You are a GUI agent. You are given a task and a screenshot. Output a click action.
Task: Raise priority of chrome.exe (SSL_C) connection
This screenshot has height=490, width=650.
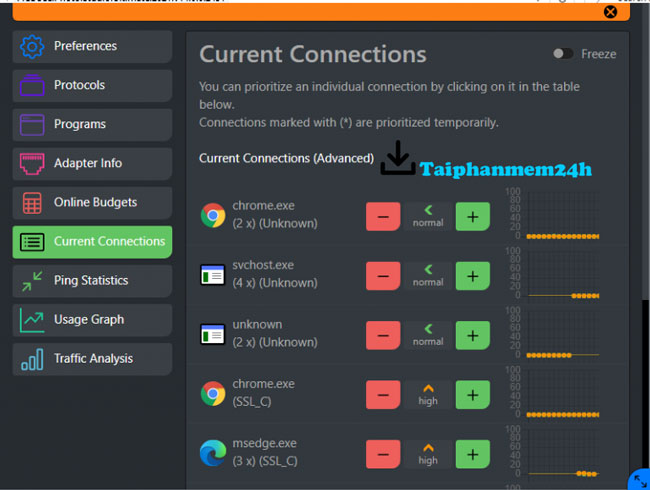pos(473,395)
